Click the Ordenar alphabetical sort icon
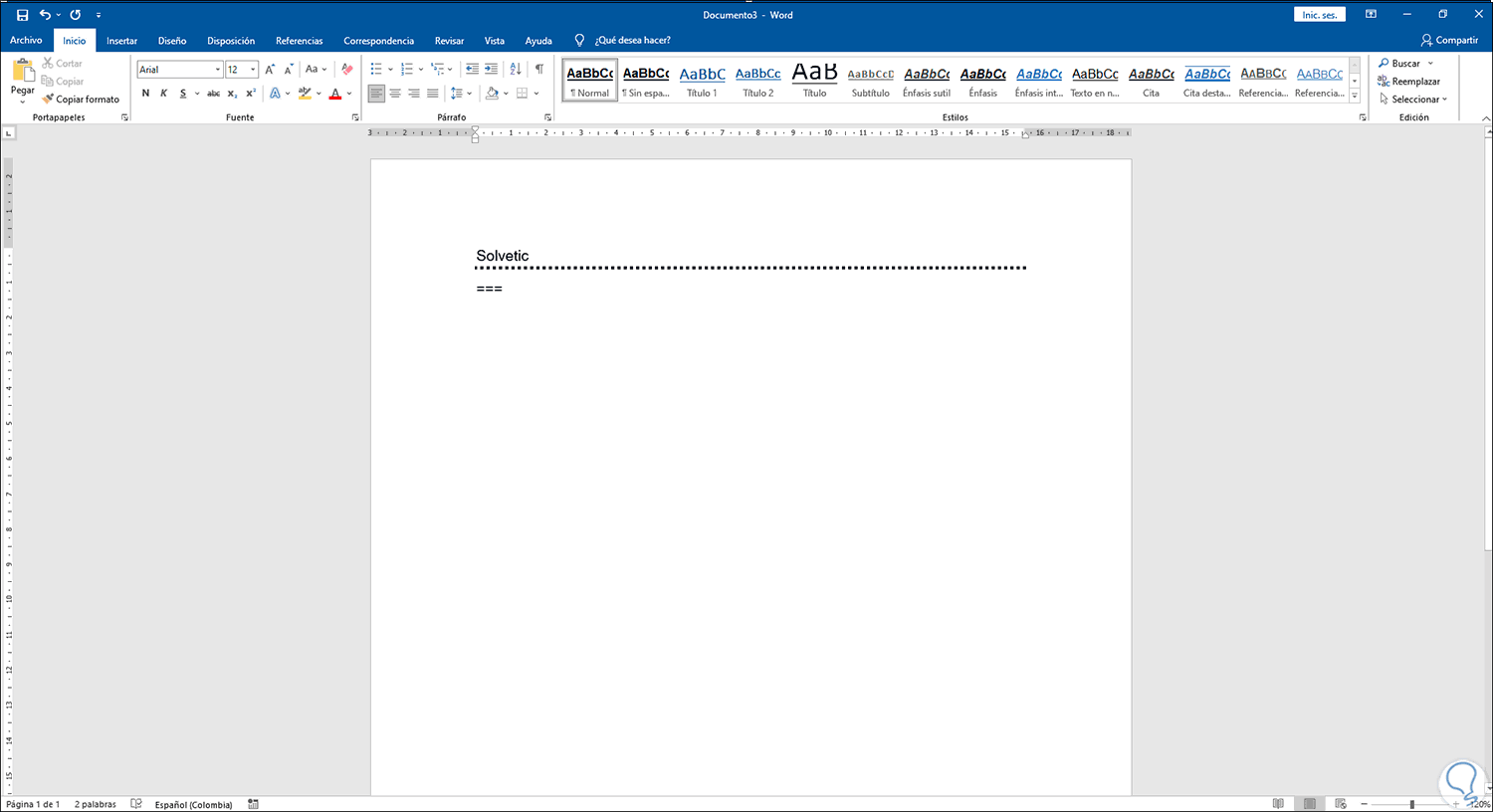This screenshot has width=1493, height=812. (x=516, y=70)
